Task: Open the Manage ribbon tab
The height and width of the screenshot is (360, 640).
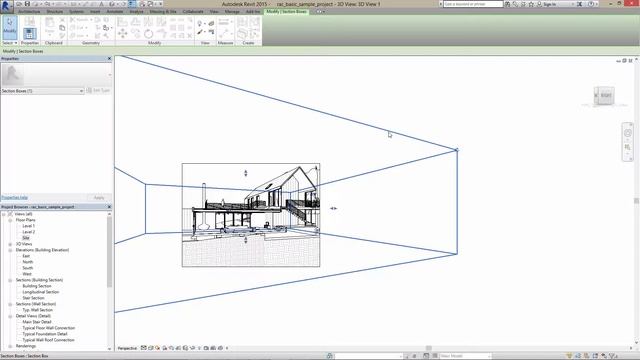Action: (x=232, y=12)
